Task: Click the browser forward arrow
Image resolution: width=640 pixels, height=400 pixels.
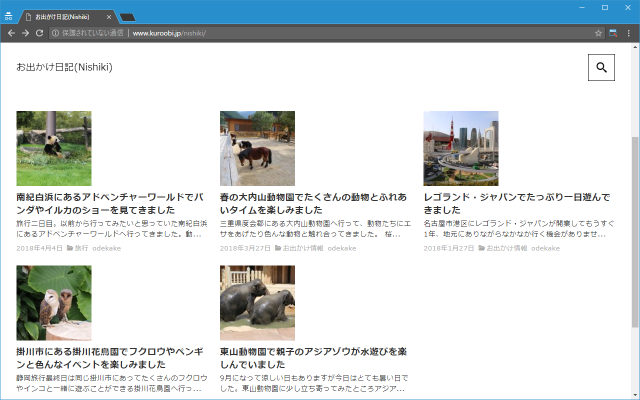Action: point(25,33)
